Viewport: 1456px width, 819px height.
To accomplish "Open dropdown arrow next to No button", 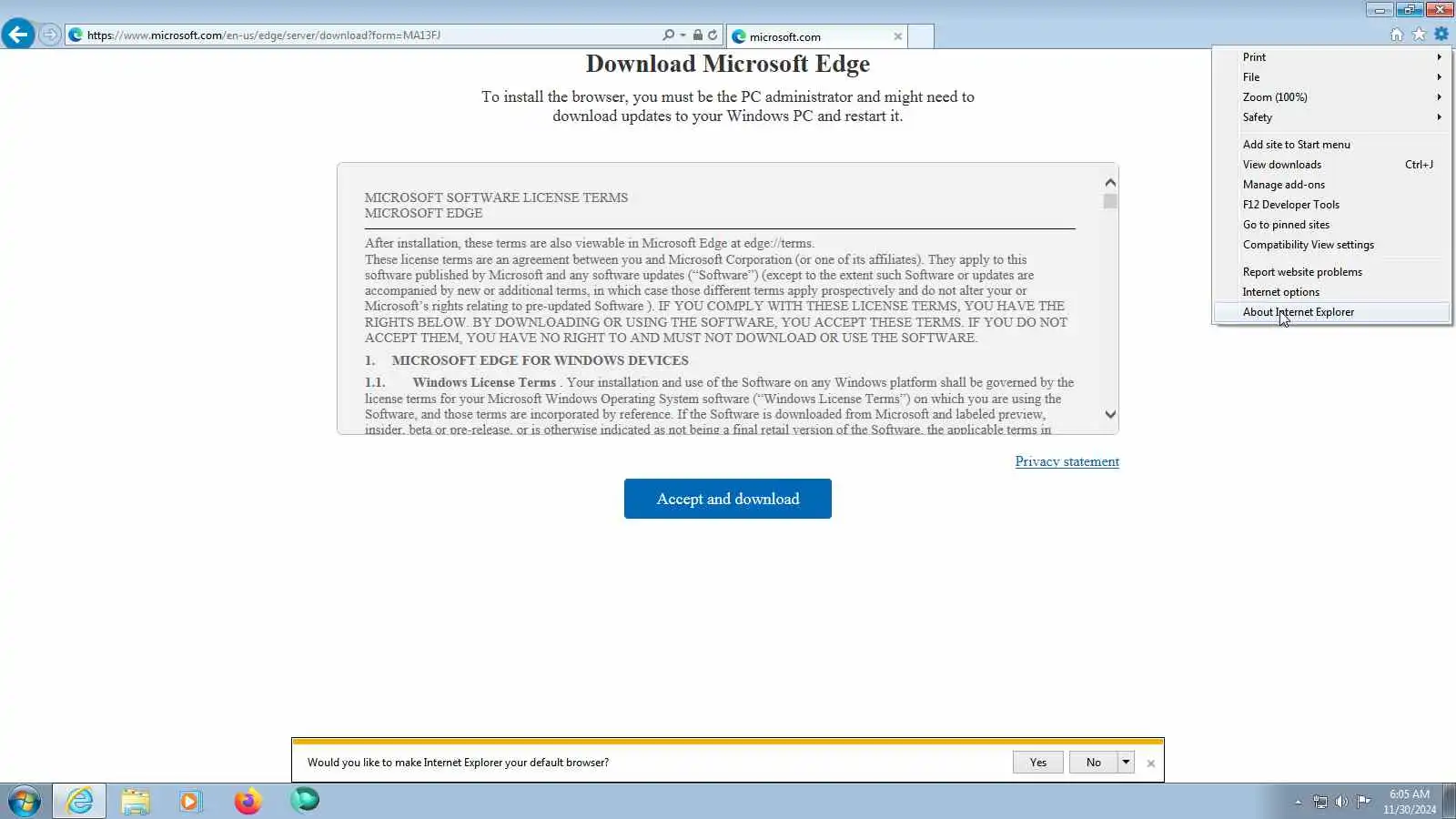I will (1126, 763).
